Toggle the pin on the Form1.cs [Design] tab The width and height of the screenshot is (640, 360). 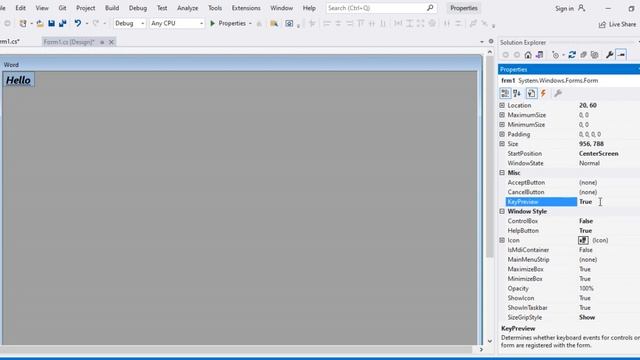tap(102, 42)
